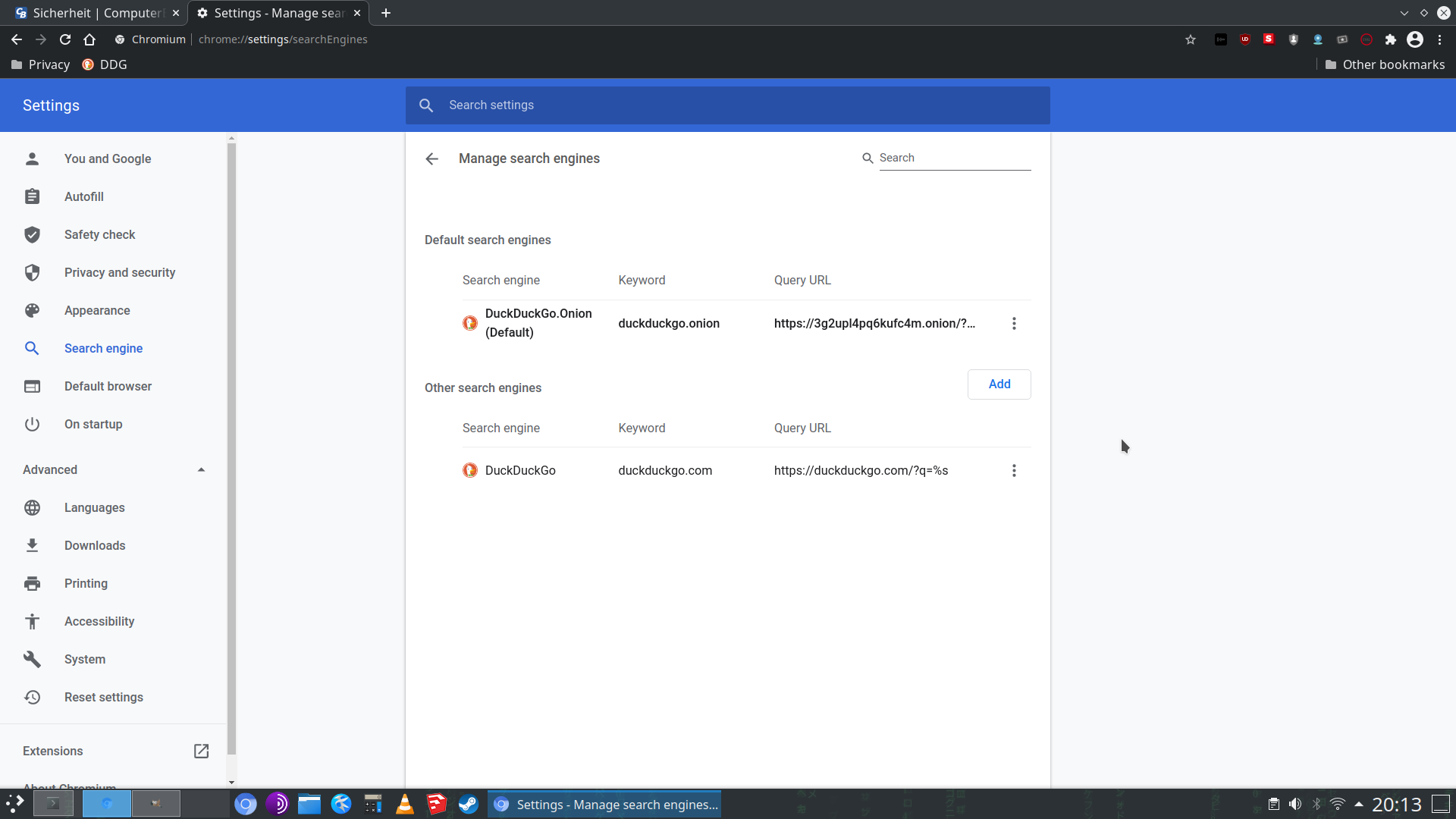Open Default browser section

pyautogui.click(x=108, y=386)
